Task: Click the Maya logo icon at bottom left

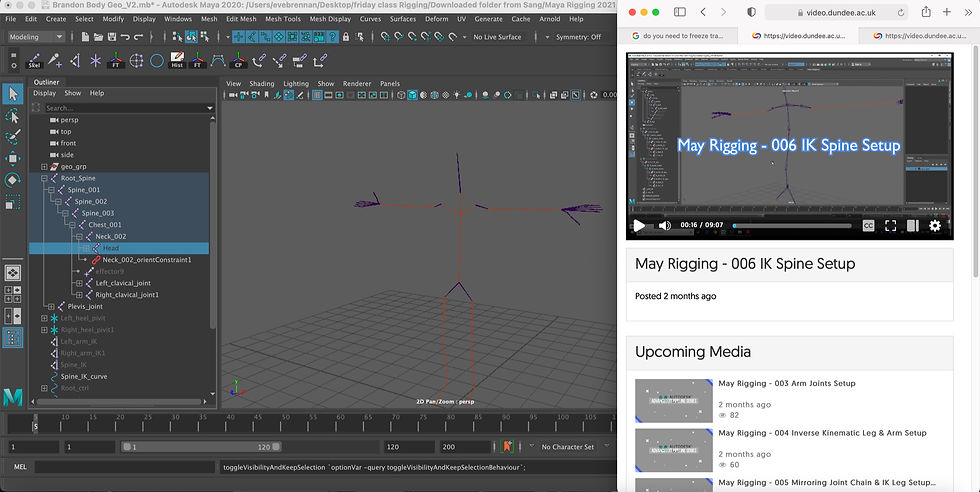Action: pos(12,397)
